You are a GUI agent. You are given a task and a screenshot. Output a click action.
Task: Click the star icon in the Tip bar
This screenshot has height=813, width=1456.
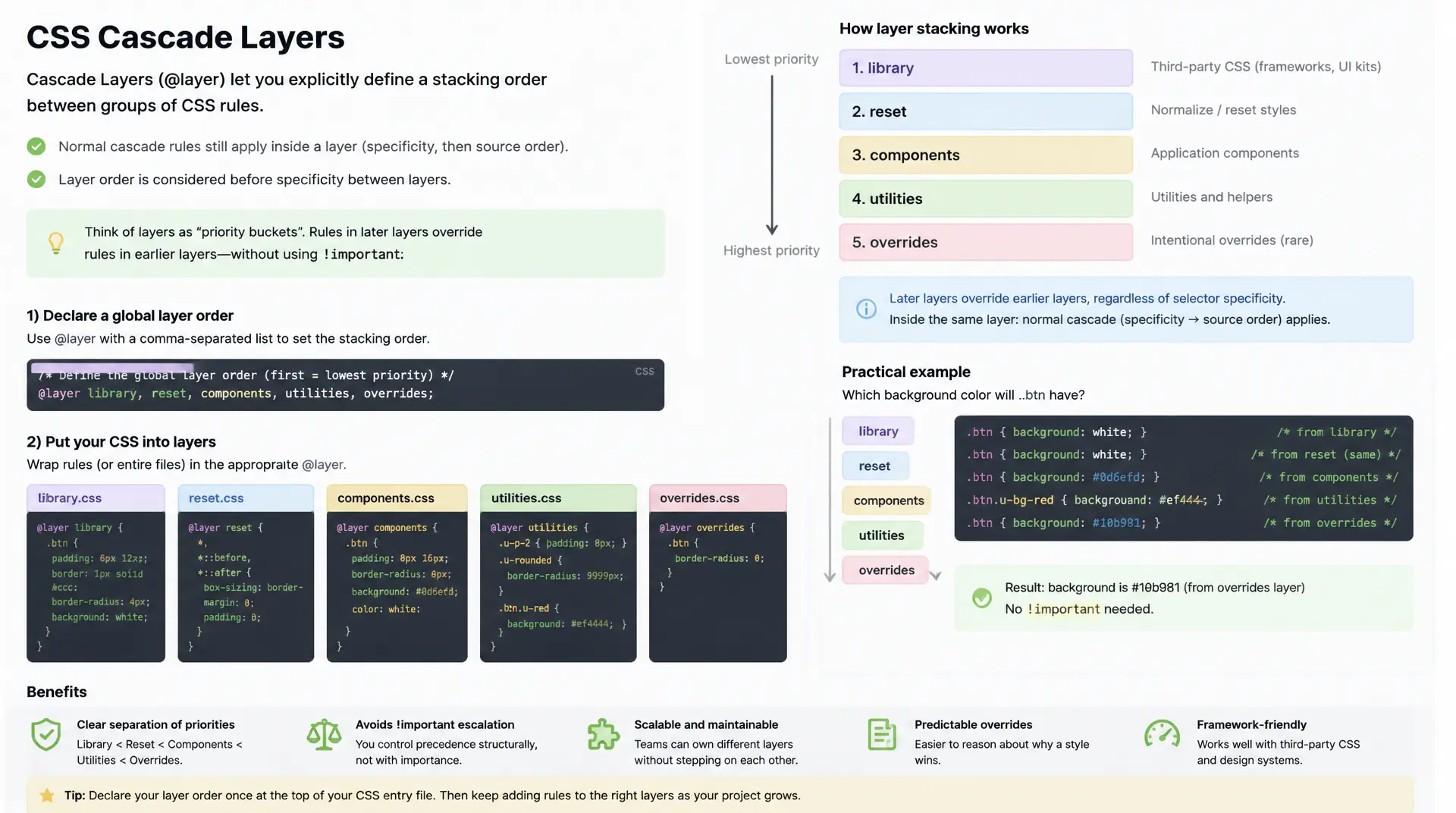tap(47, 796)
